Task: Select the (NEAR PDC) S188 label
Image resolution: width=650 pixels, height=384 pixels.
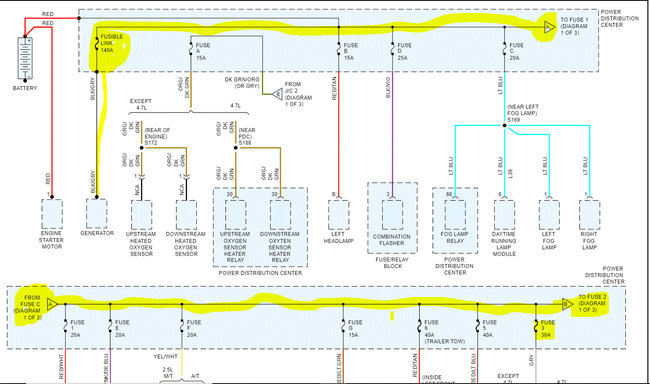Action: click(x=247, y=136)
